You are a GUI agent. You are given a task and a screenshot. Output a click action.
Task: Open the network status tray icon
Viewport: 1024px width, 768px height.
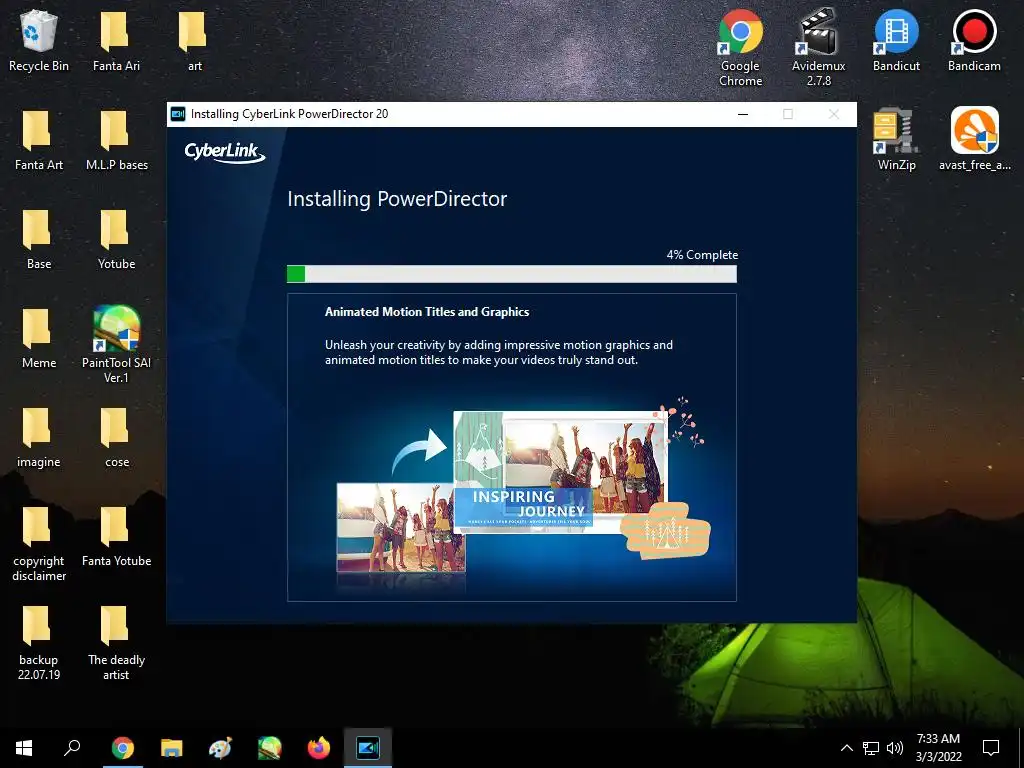[871, 748]
